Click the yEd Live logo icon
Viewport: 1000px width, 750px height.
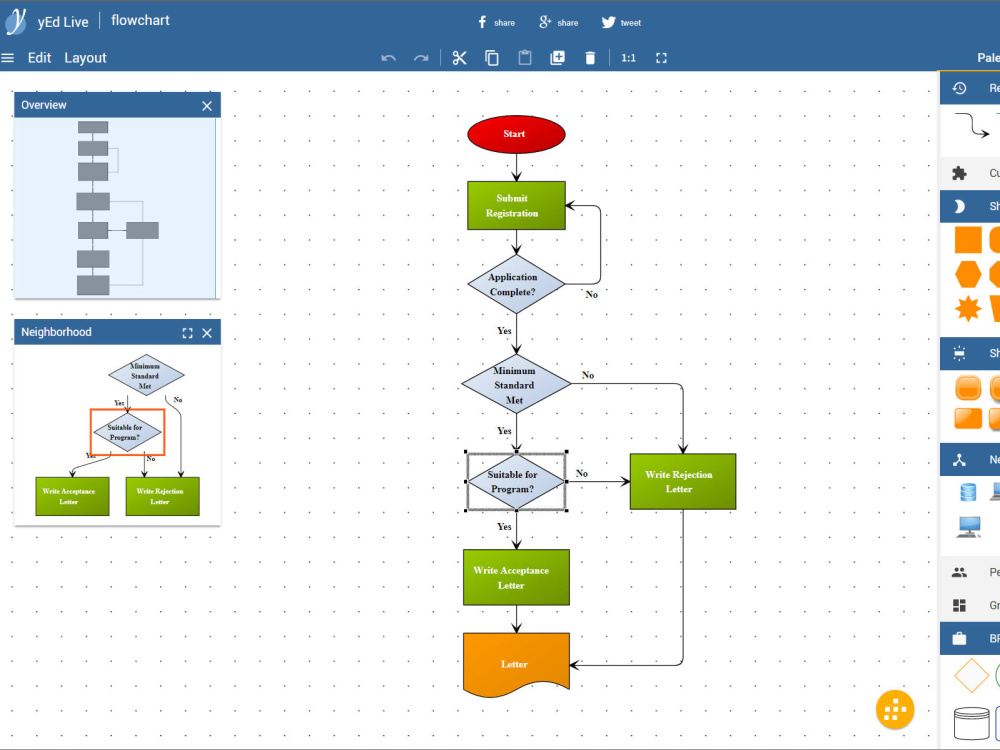tap(16, 22)
